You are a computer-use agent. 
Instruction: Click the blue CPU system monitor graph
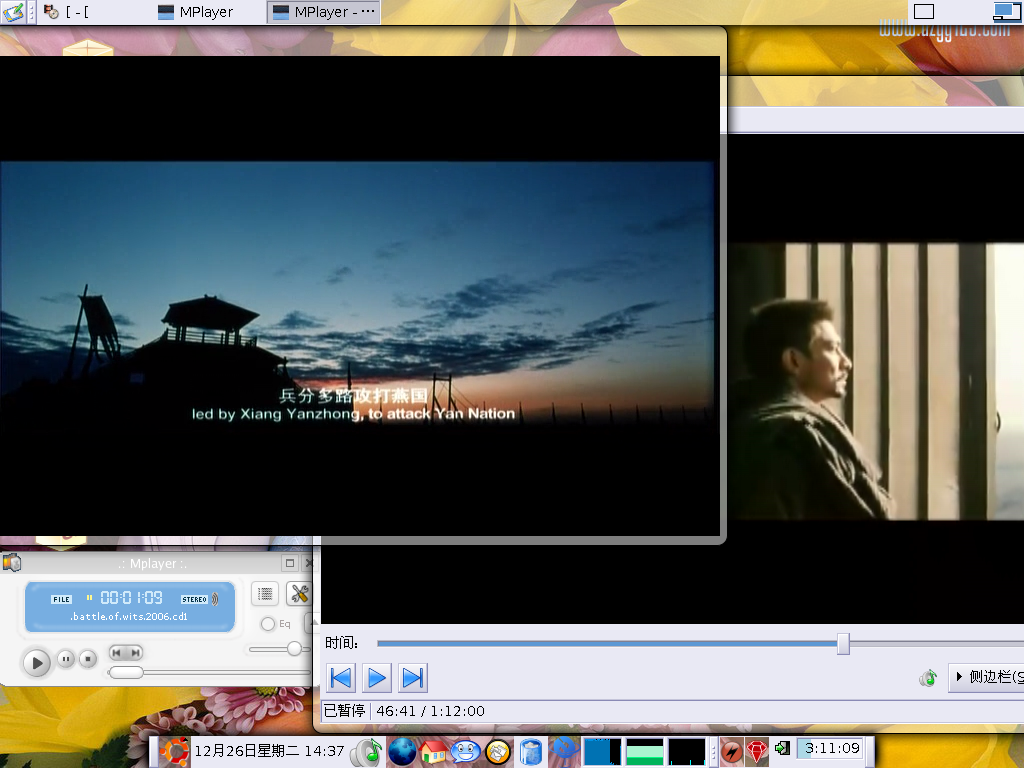click(602, 752)
